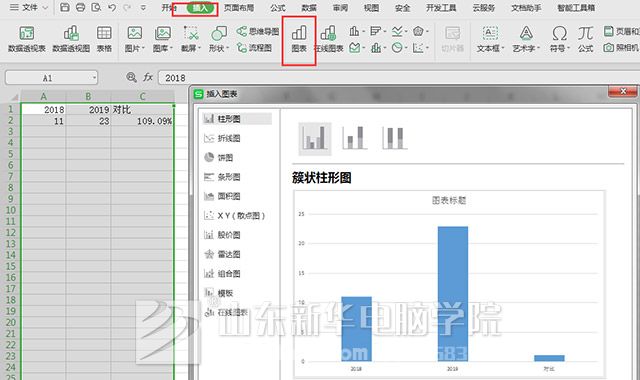The height and width of the screenshot is (380, 640).
Task: Switch to the 公式 ribbon tab
Action: (278, 8)
